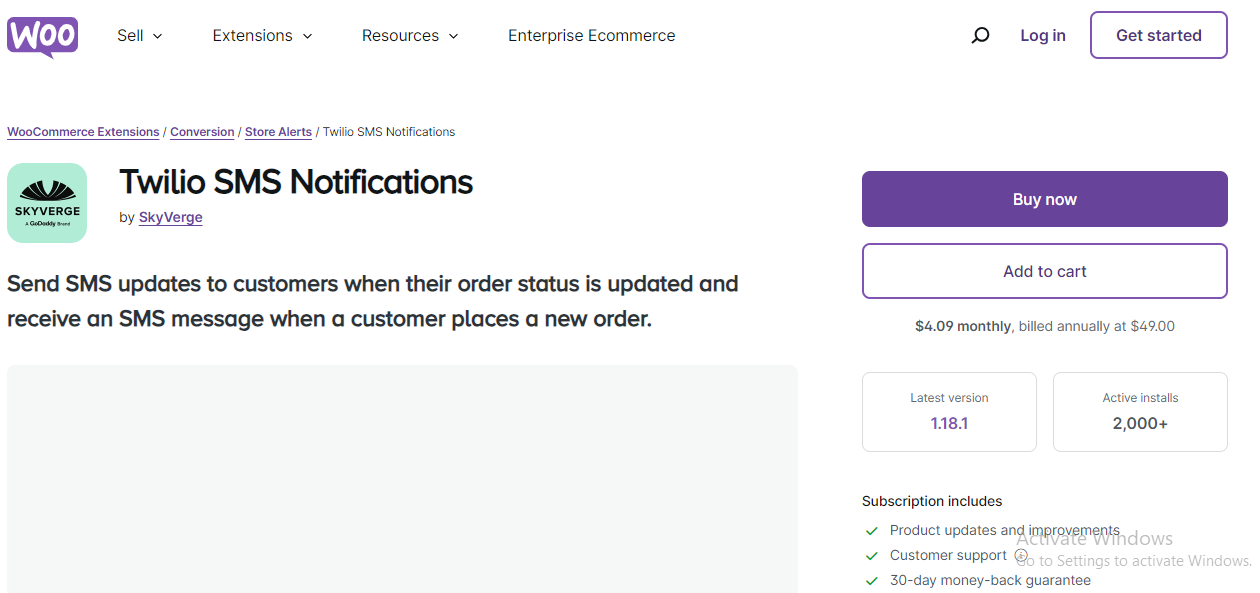The width and height of the screenshot is (1260, 593).
Task: Expand the Resources navigation dropdown
Action: (410, 35)
